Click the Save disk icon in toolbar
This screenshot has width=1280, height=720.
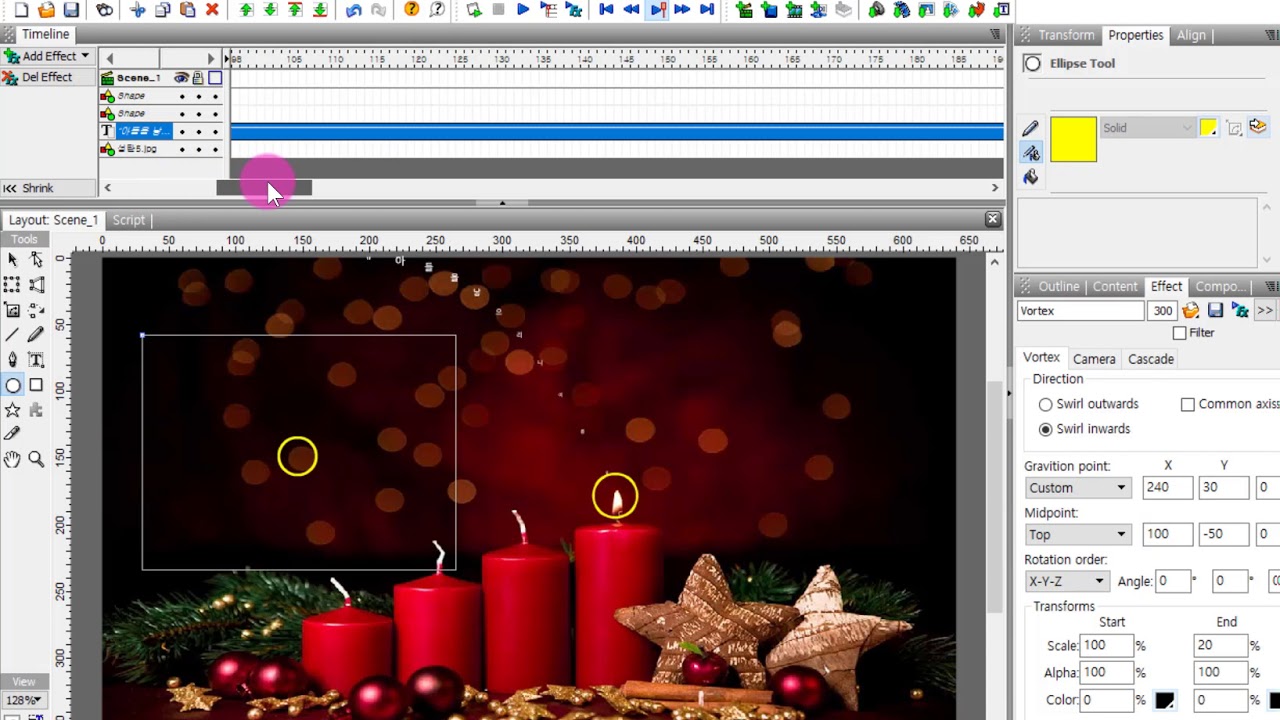pyautogui.click(x=71, y=10)
